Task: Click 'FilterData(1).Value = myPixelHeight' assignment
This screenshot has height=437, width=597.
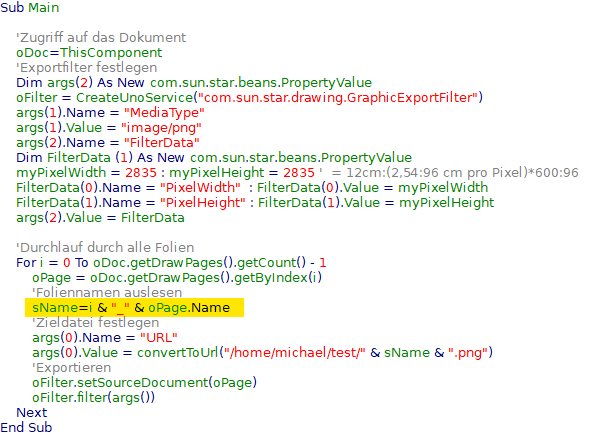Action: pos(376,203)
